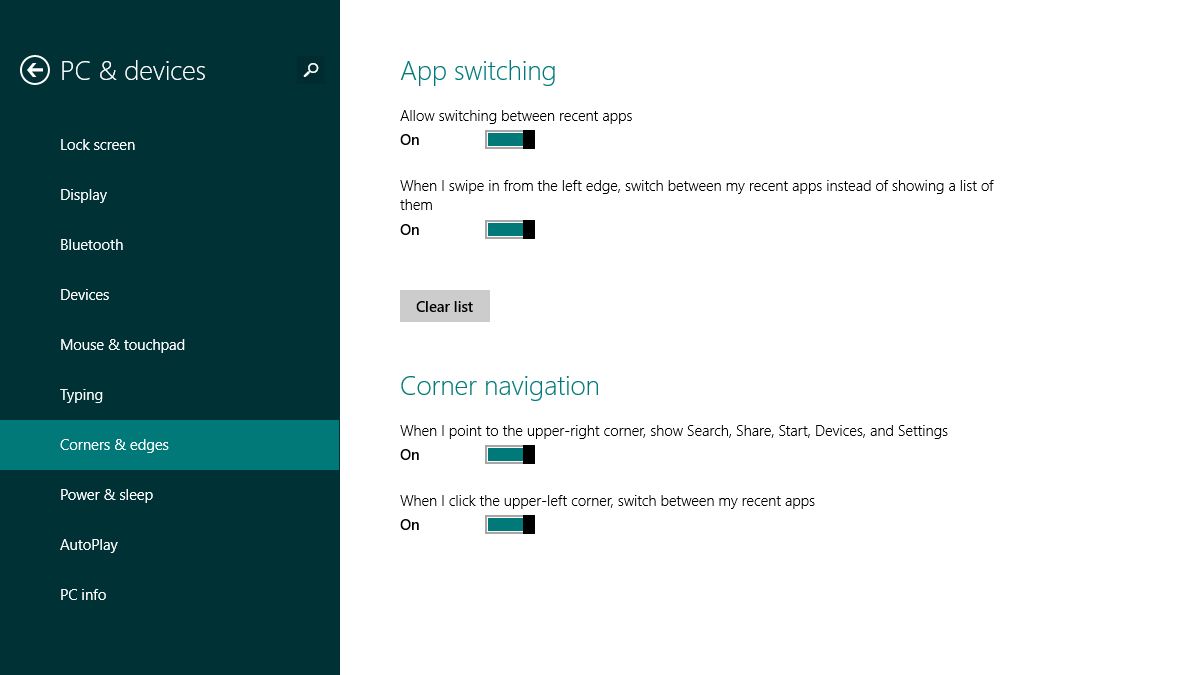
Task: Open Mouse & touchpad settings
Action: click(122, 344)
